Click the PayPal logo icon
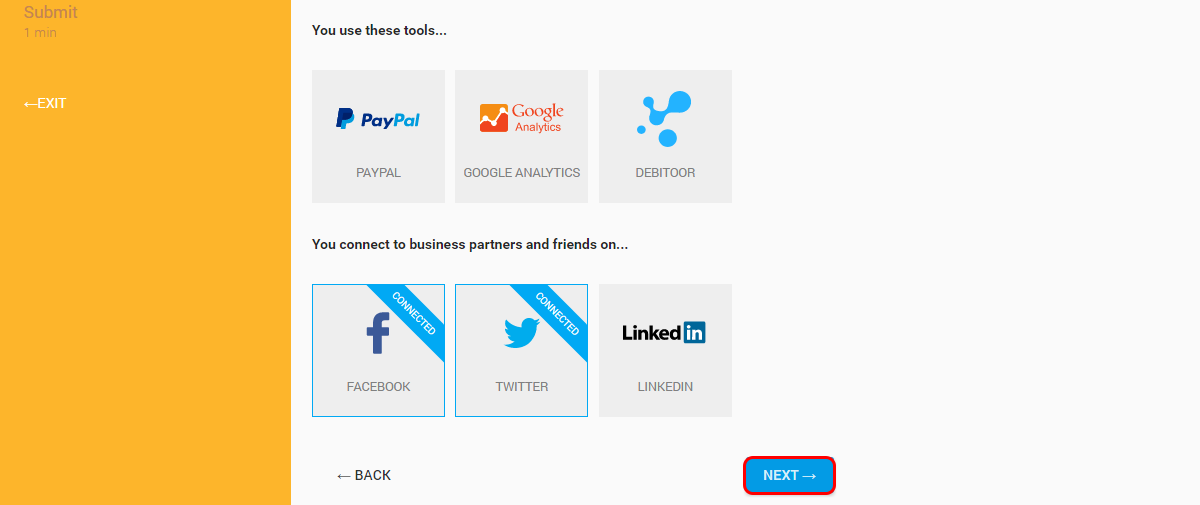Image resolution: width=1200 pixels, height=505 pixels. tap(378, 120)
